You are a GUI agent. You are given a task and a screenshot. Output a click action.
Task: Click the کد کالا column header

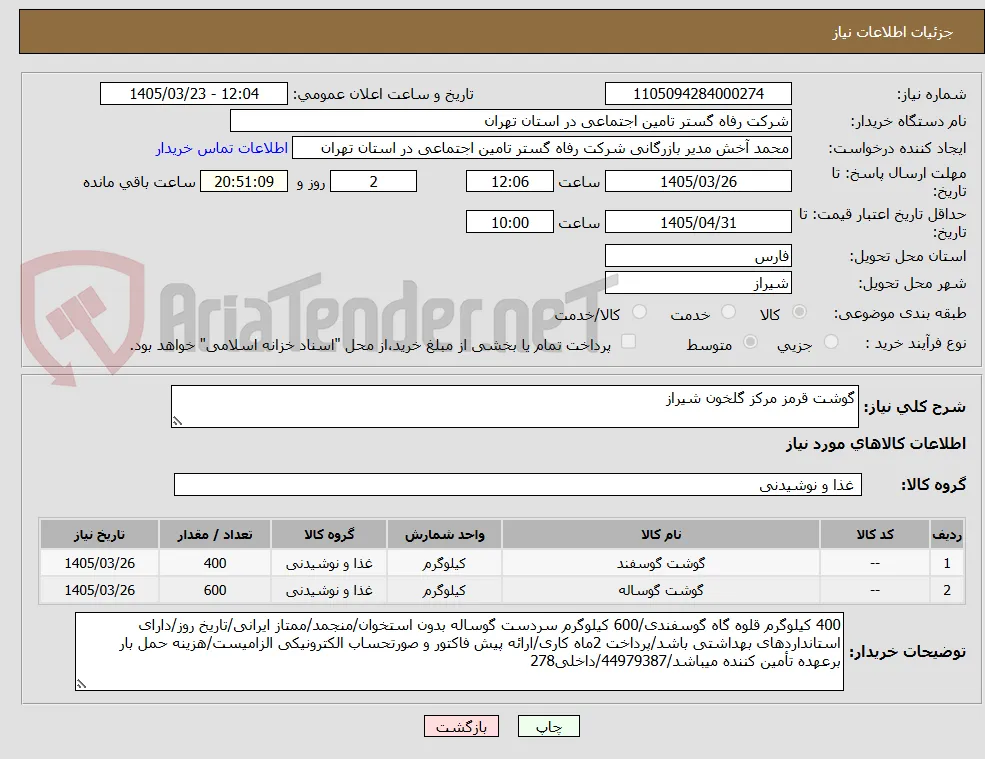[x=875, y=535]
